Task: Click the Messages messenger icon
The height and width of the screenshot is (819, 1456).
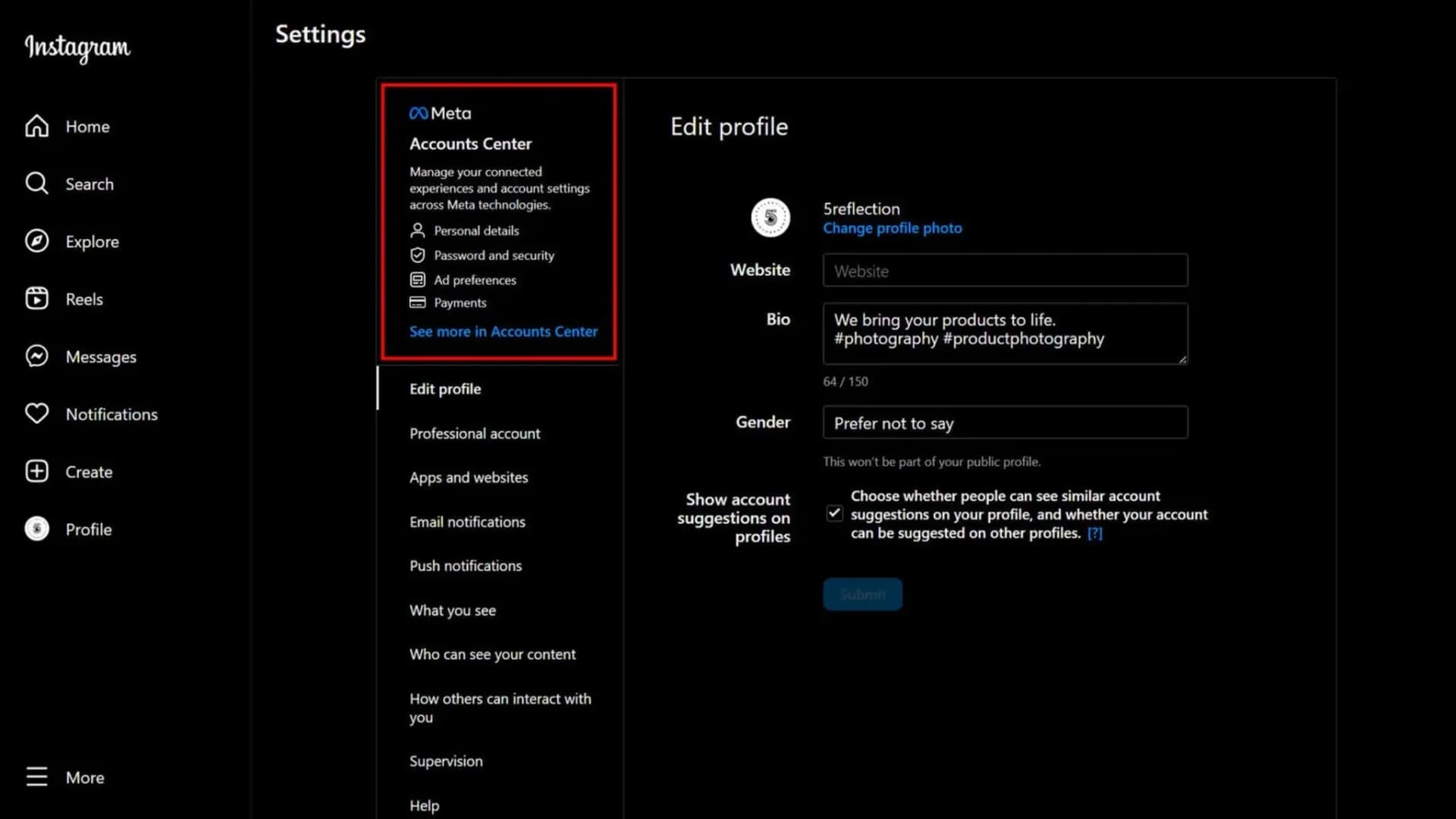Action: 36,356
